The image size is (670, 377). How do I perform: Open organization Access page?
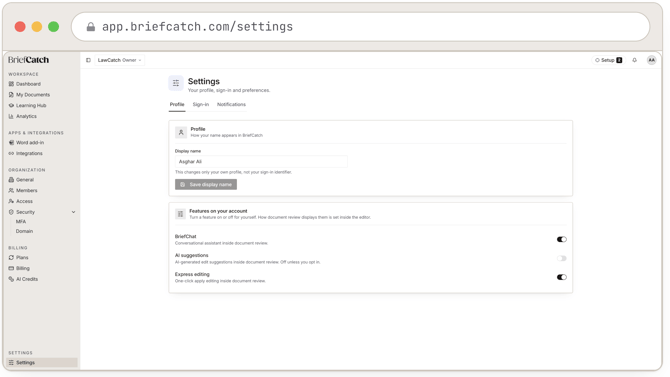point(21,201)
